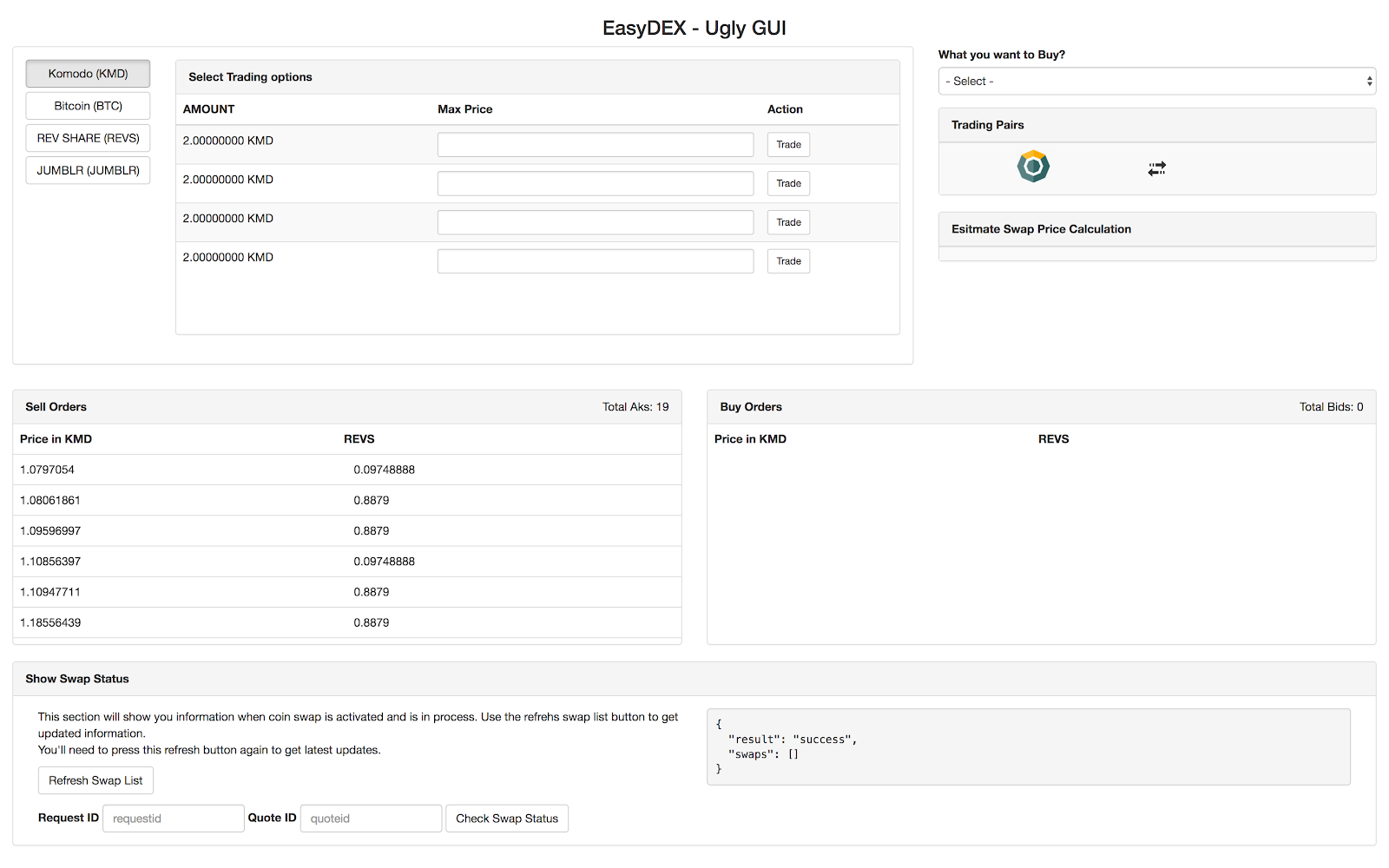The width and height of the screenshot is (1389, 868).
Task: Click REVS amount 0.8879 in the 1.08061861 row
Action: 372,501
